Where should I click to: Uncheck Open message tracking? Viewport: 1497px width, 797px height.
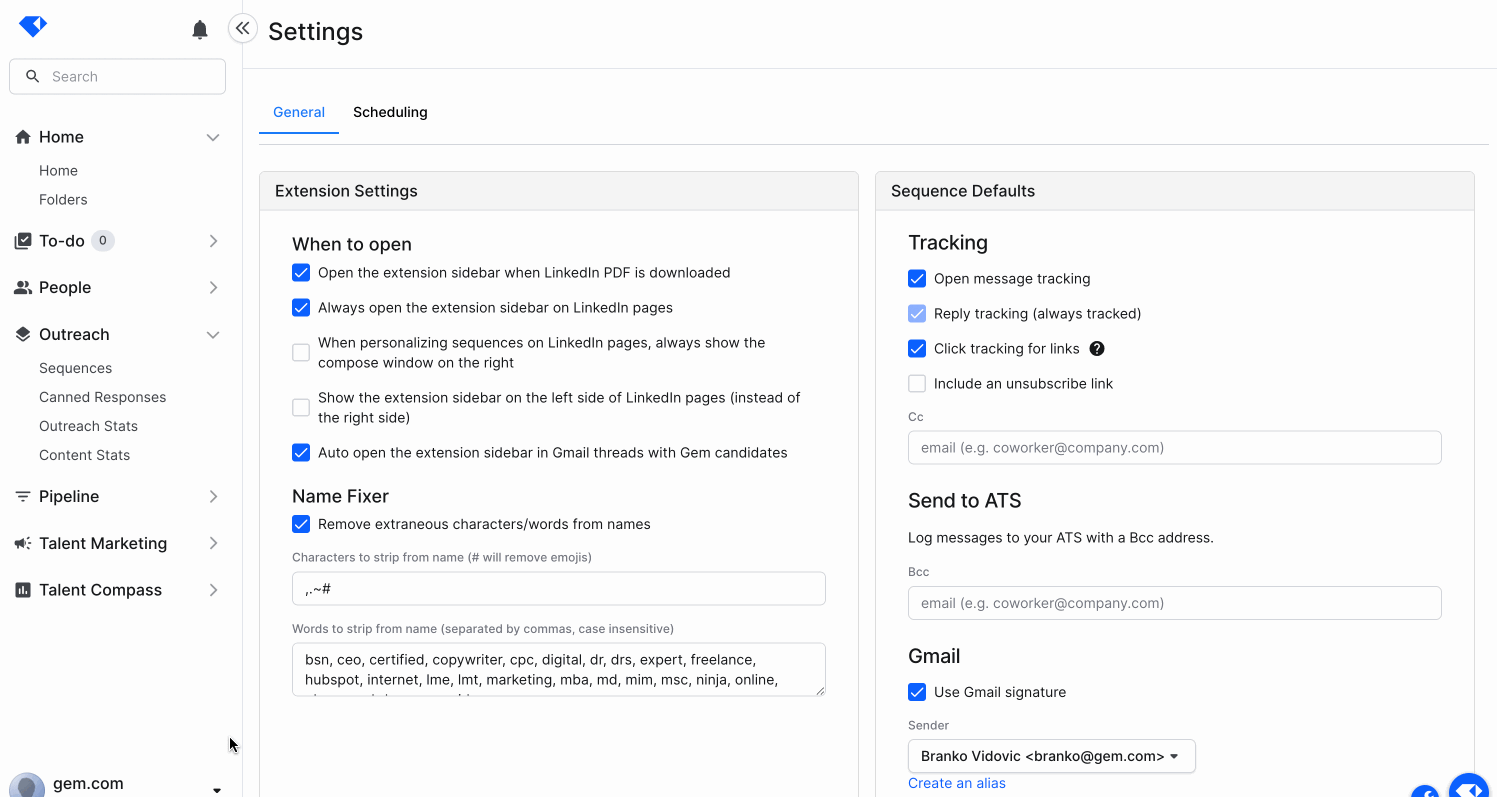pos(917,279)
